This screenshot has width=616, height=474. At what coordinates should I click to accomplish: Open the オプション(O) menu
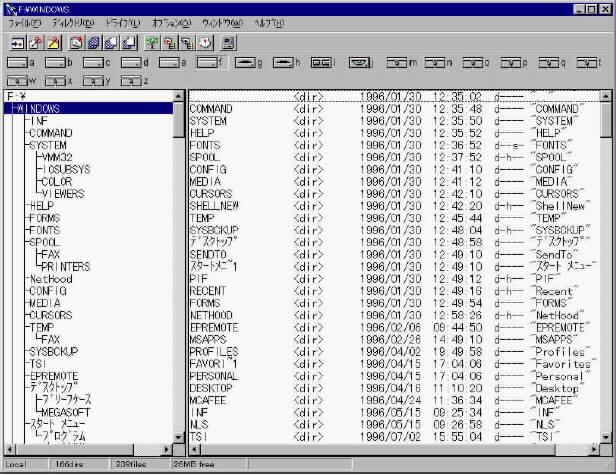(x=174, y=22)
